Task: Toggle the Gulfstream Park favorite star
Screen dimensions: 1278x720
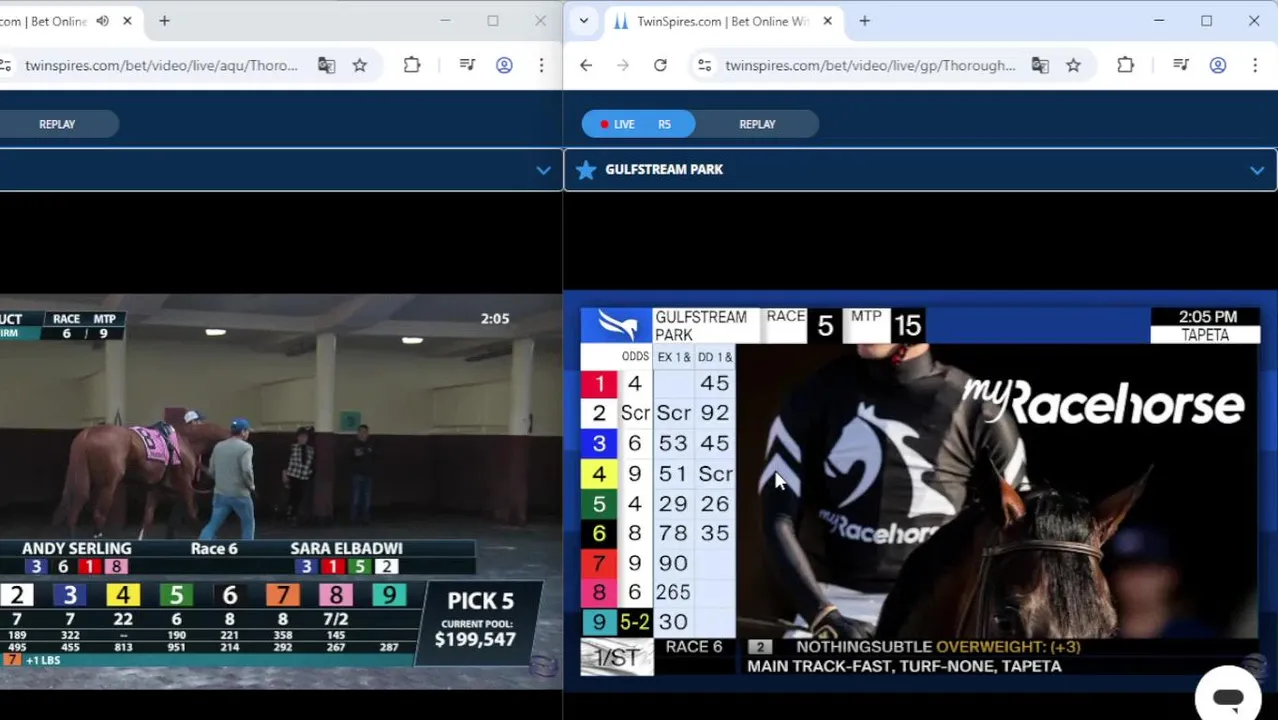Action: pyautogui.click(x=586, y=170)
